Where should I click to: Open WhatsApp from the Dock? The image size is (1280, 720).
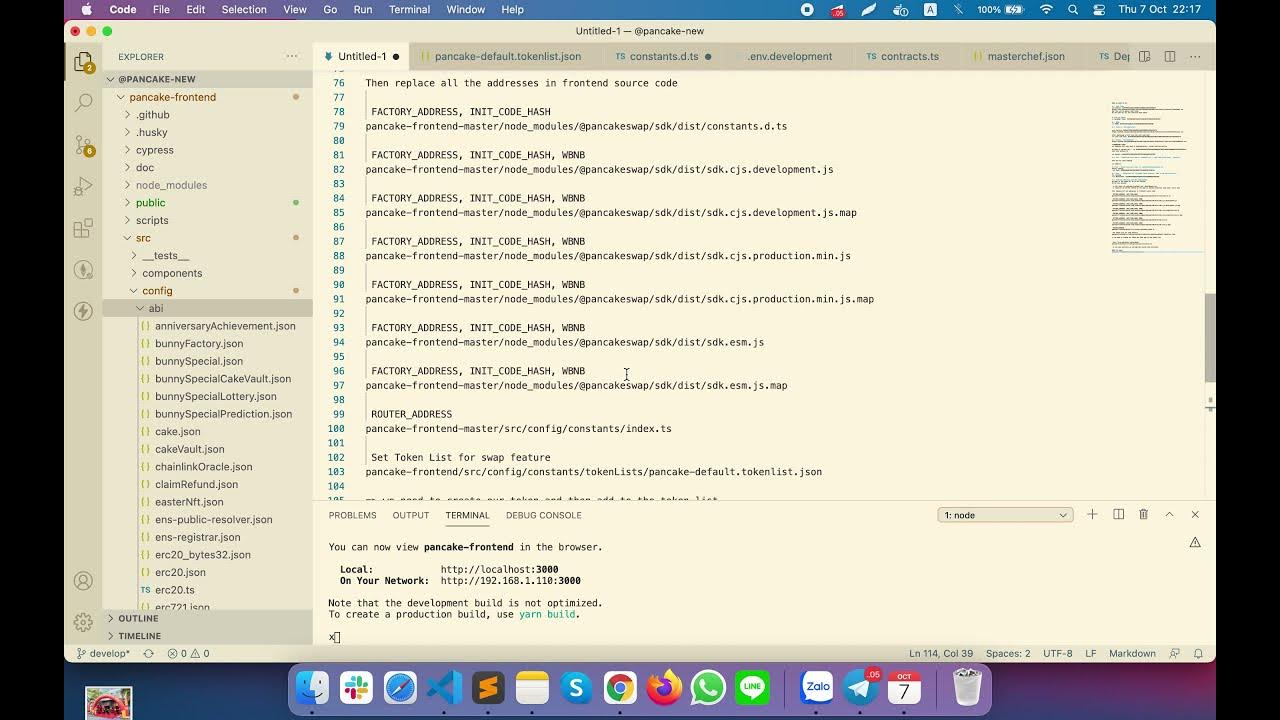point(708,688)
